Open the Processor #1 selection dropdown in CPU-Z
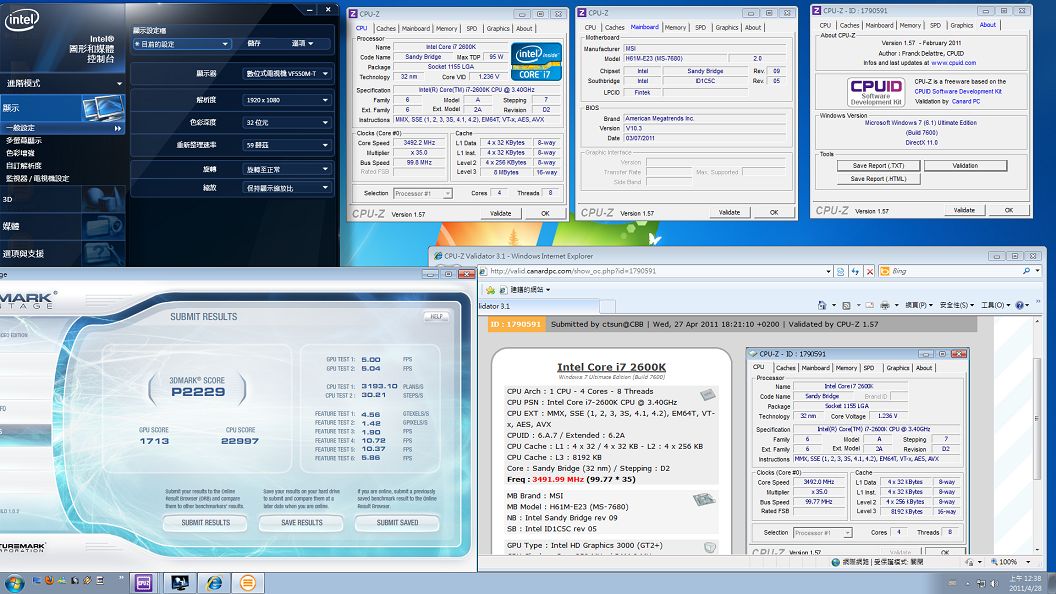 [x=422, y=193]
